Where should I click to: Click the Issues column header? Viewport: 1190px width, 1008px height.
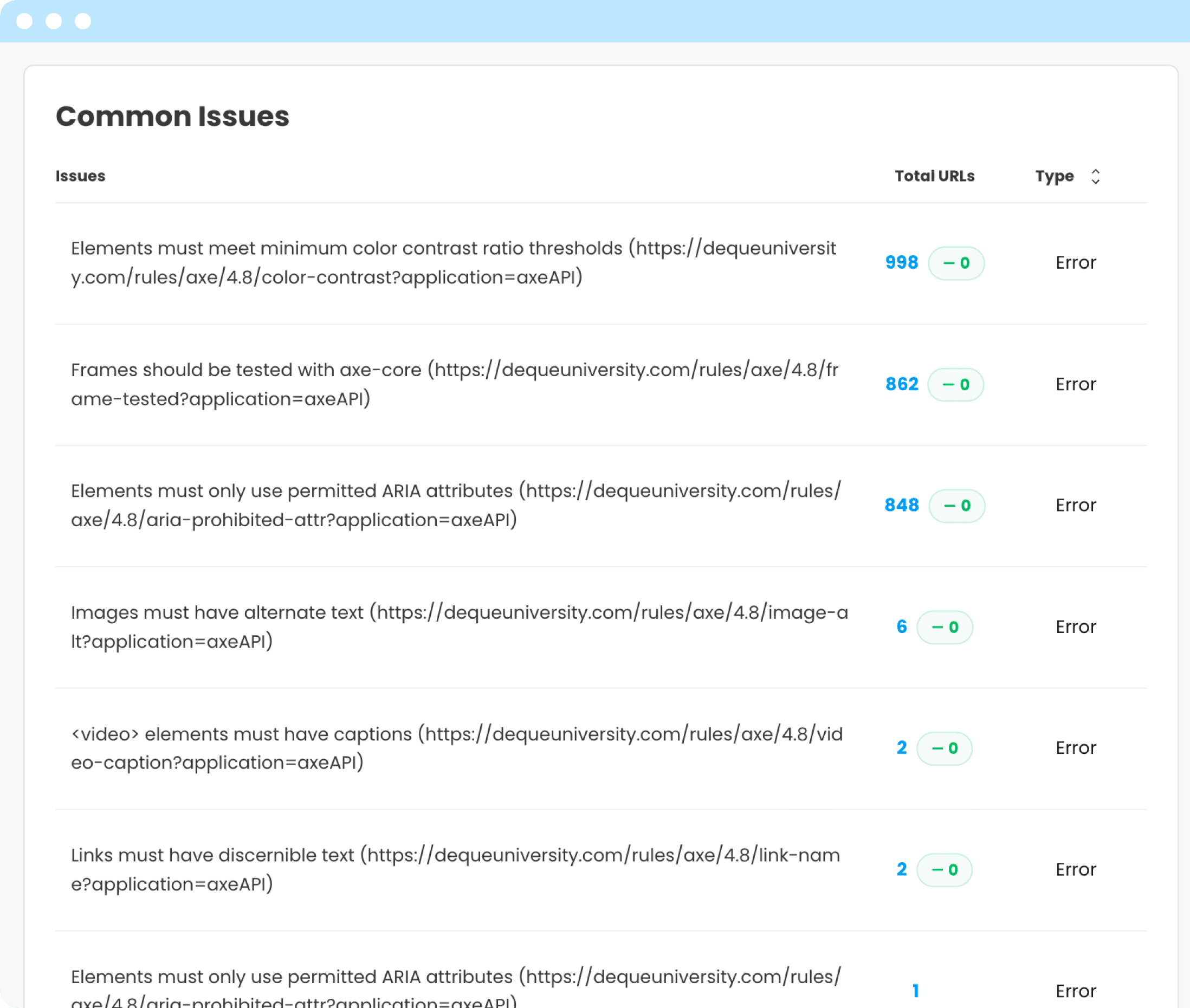point(80,176)
